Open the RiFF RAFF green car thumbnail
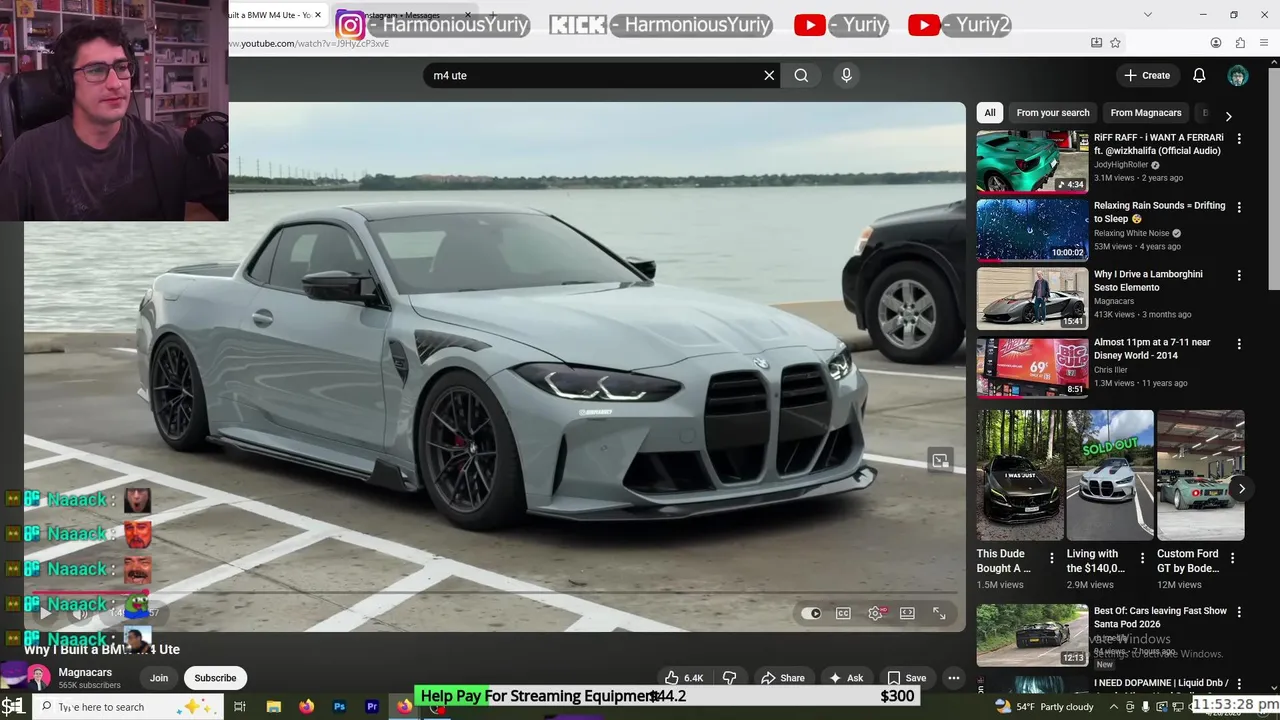Image resolution: width=1280 pixels, height=720 pixels. click(1032, 161)
